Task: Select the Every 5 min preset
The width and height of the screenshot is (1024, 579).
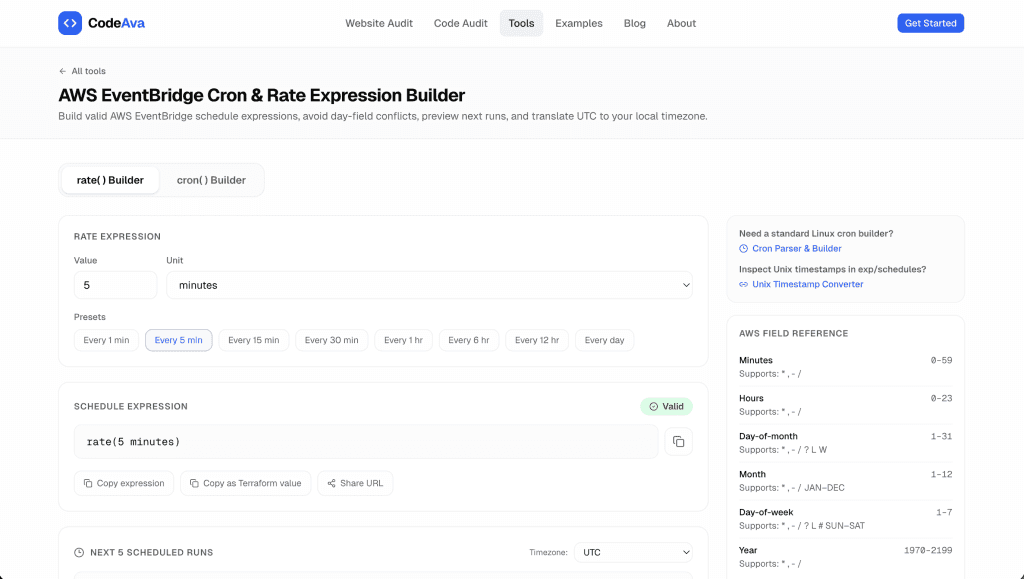Action: coord(178,340)
